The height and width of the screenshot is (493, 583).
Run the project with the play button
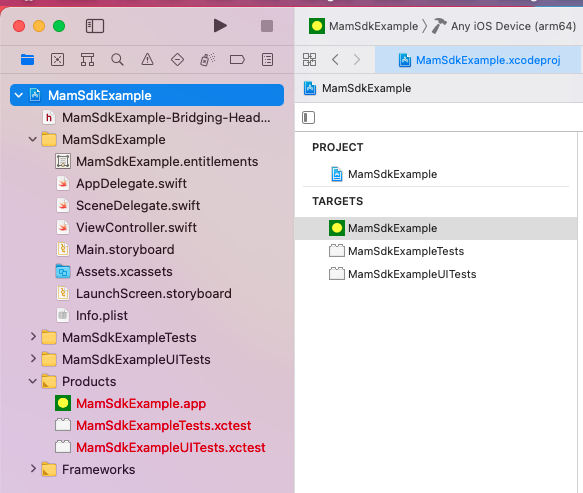tap(220, 26)
